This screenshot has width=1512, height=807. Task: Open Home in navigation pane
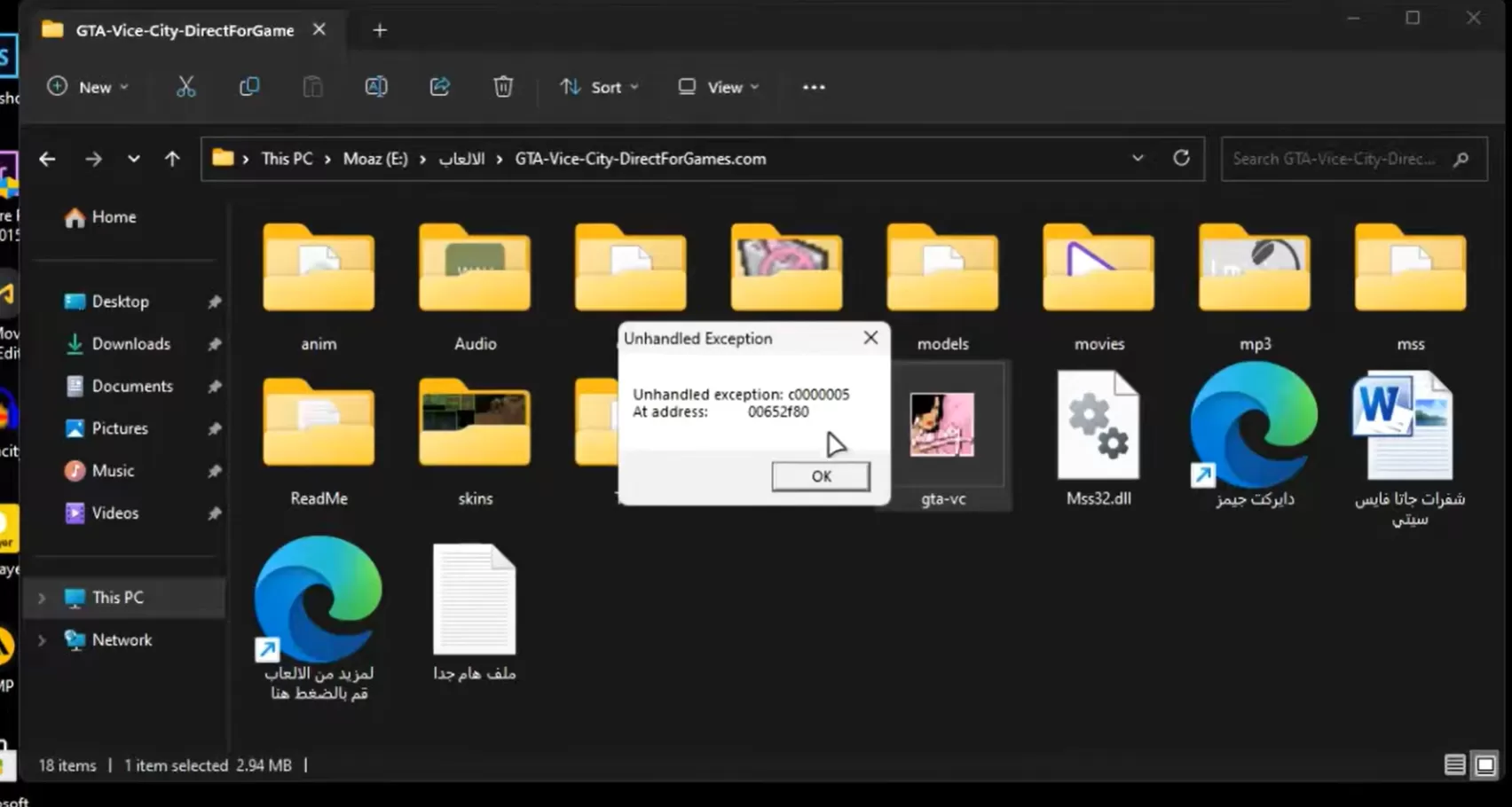tap(101, 217)
